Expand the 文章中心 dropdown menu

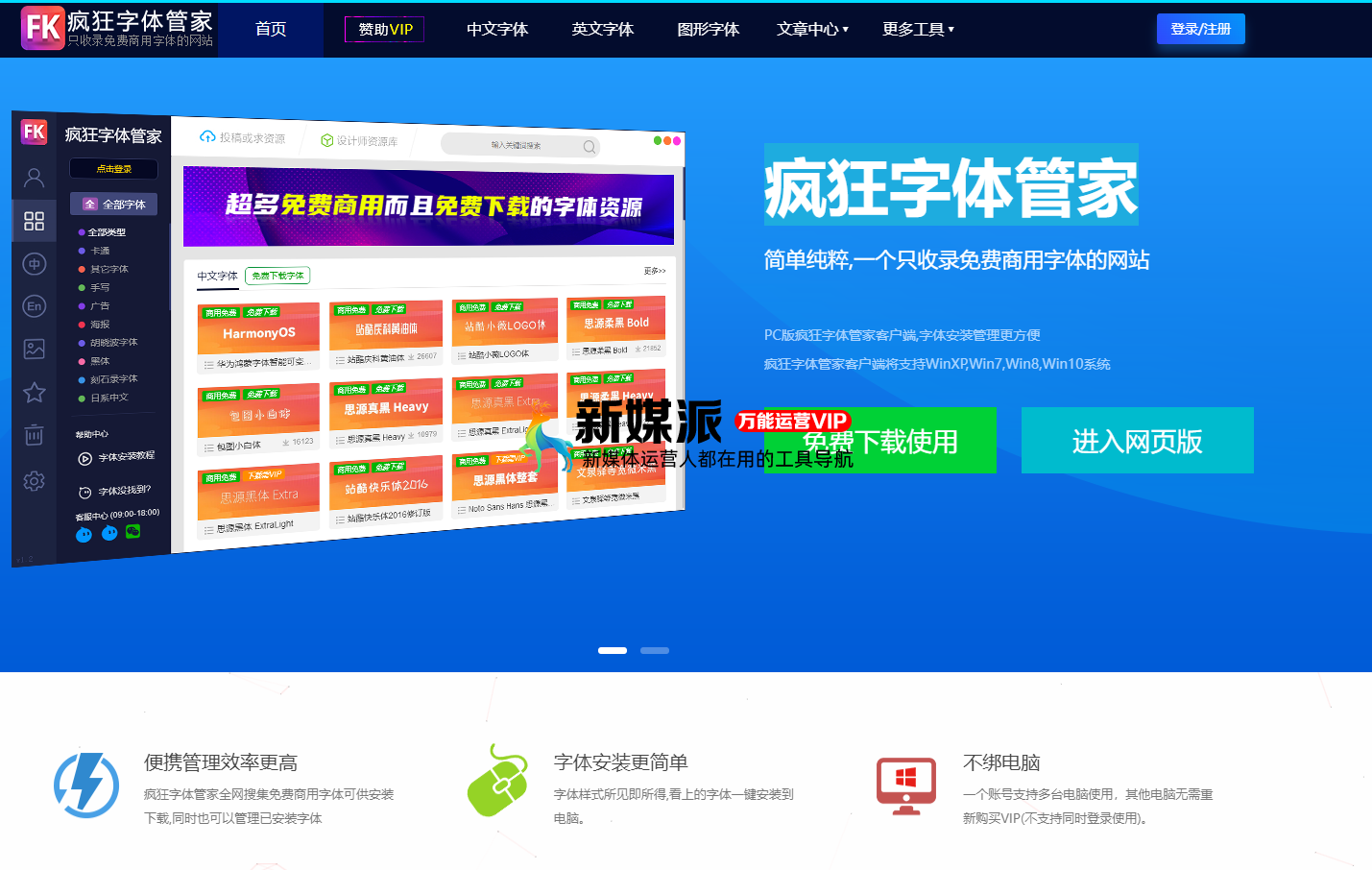(812, 30)
